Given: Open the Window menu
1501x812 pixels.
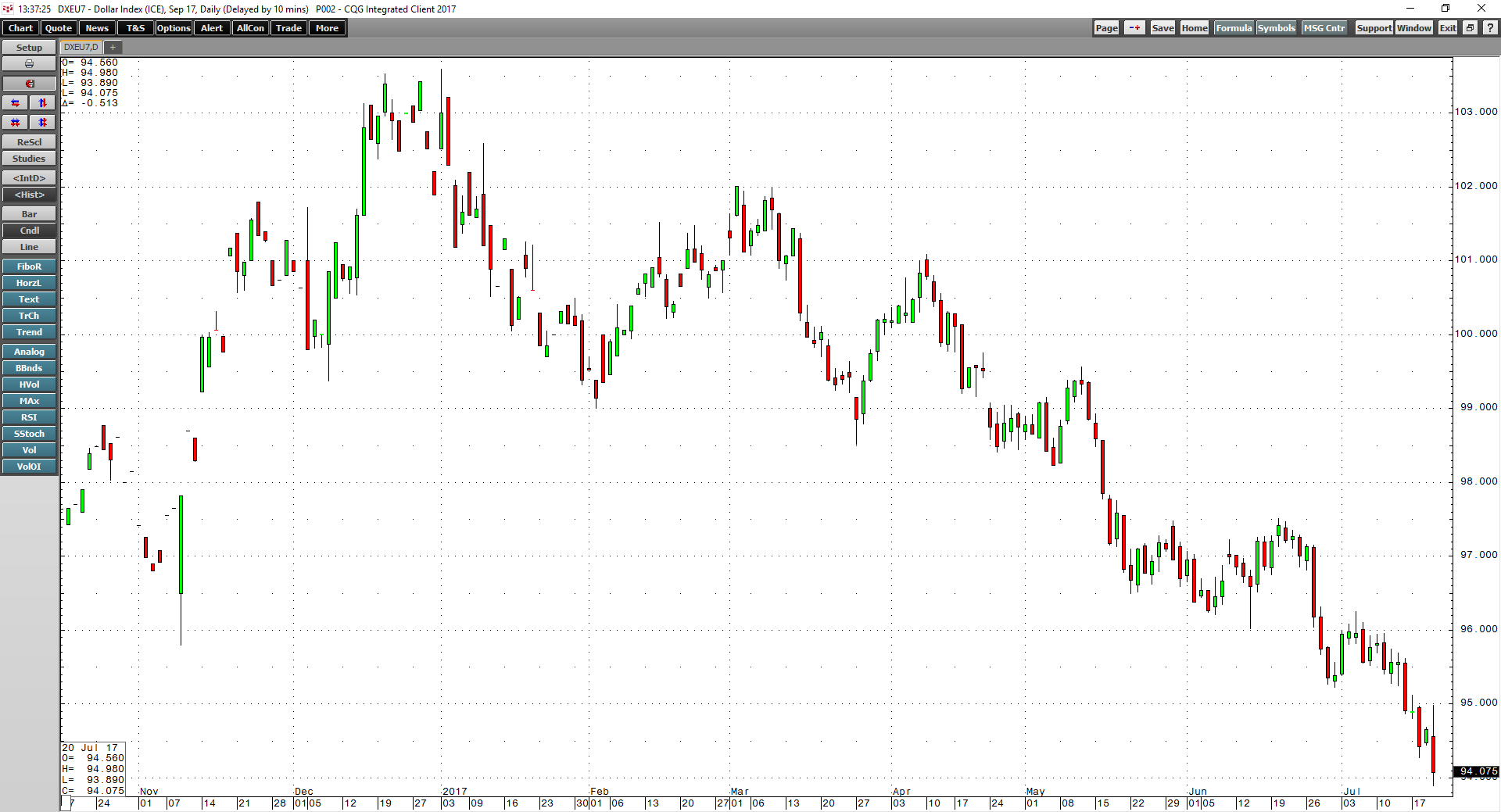Looking at the screenshot, I should [1414, 28].
